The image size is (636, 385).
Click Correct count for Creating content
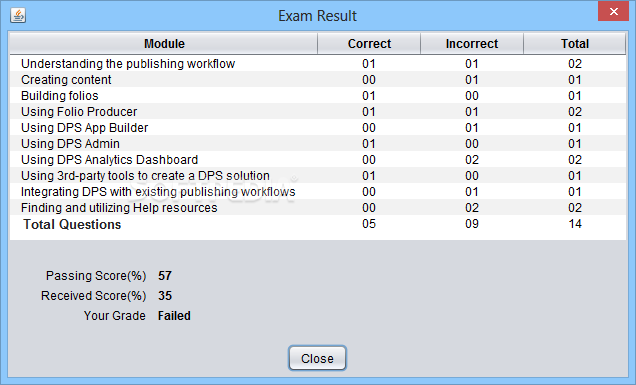(369, 80)
